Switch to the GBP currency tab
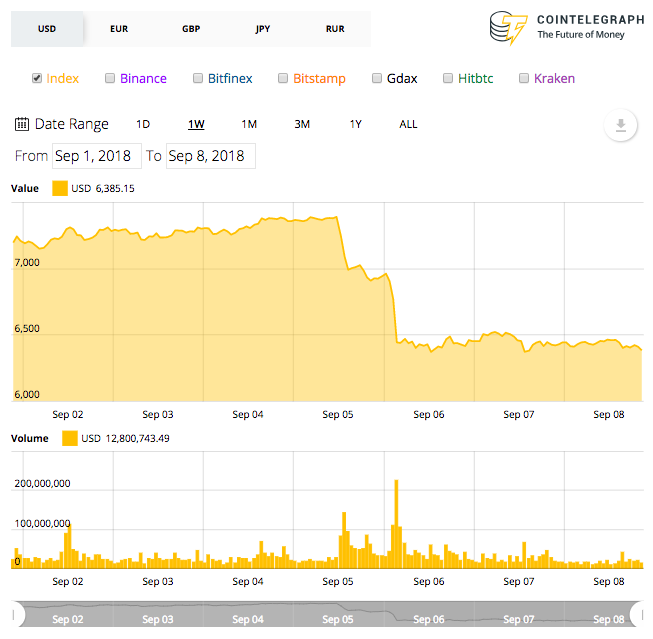The height and width of the screenshot is (639, 653). (191, 29)
